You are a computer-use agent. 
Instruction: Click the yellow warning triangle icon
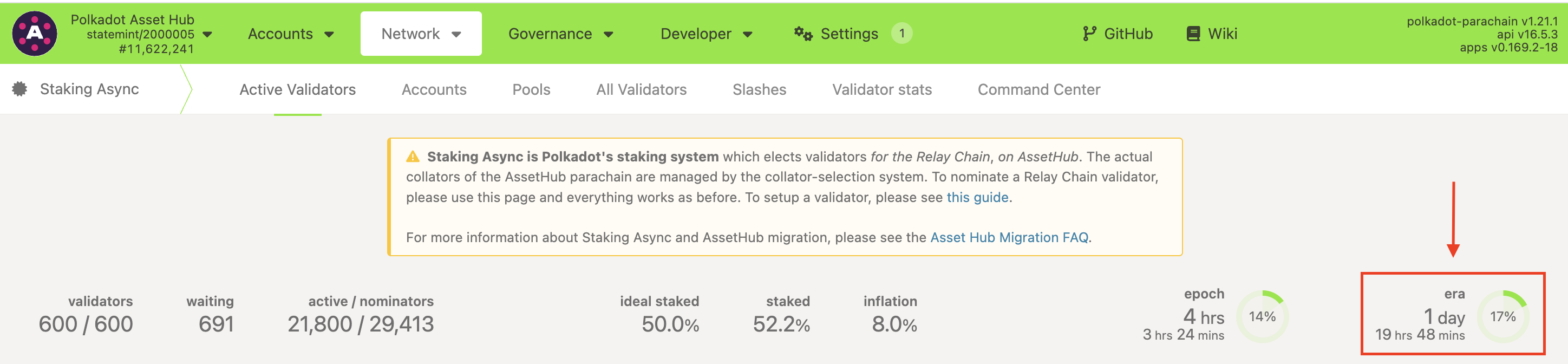[413, 157]
